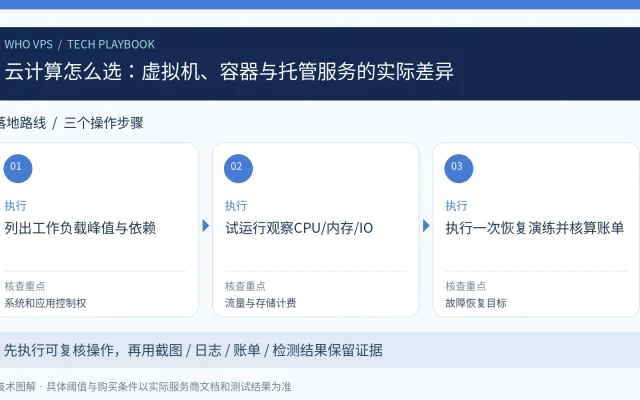Click the 03 step number circle
640x400 pixels.
coord(459,168)
